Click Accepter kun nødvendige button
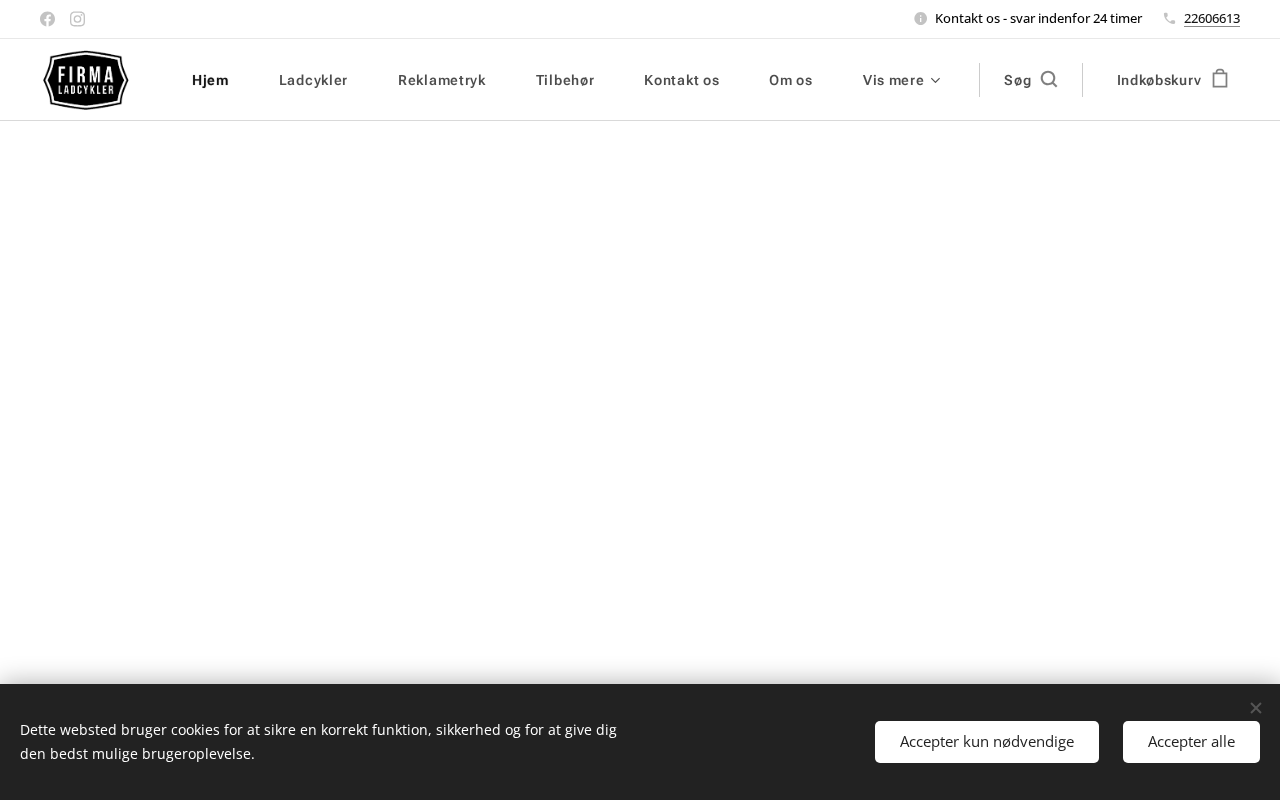The width and height of the screenshot is (1280, 800). point(987,742)
